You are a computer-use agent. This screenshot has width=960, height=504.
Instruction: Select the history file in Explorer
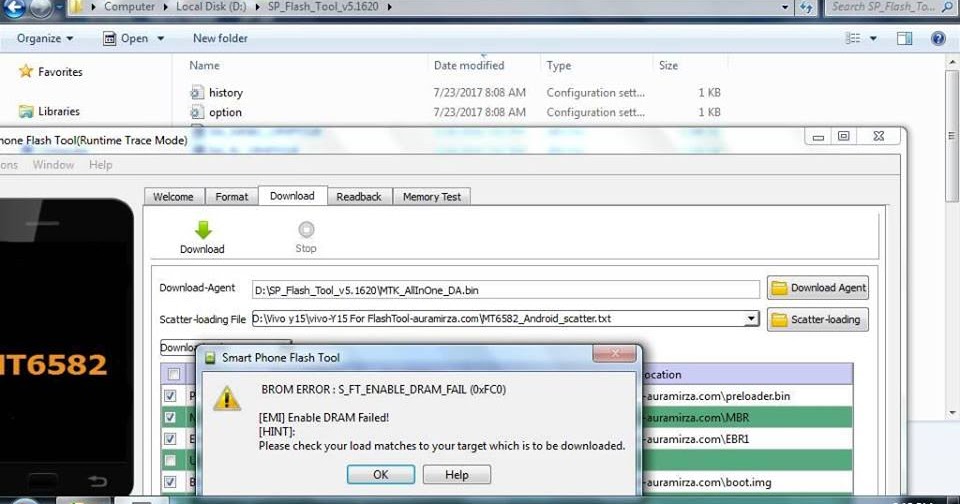point(225,92)
